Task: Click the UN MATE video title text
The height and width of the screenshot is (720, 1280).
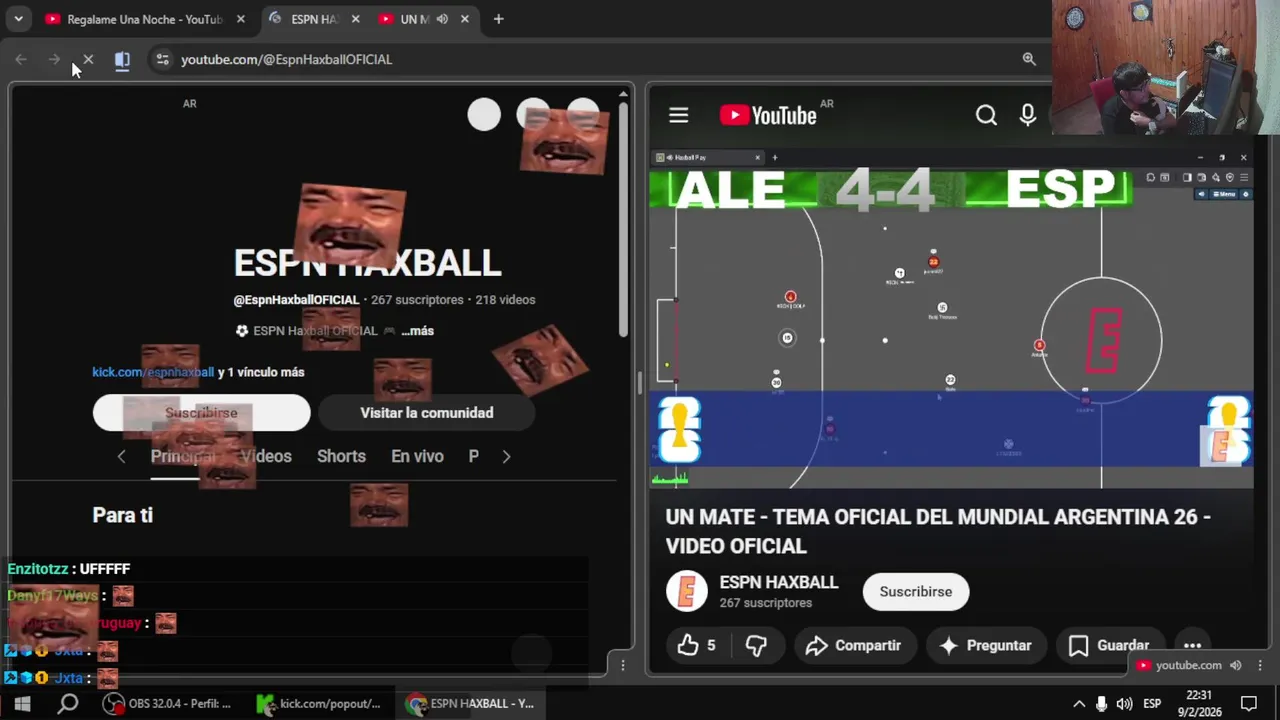Action: 938,531
